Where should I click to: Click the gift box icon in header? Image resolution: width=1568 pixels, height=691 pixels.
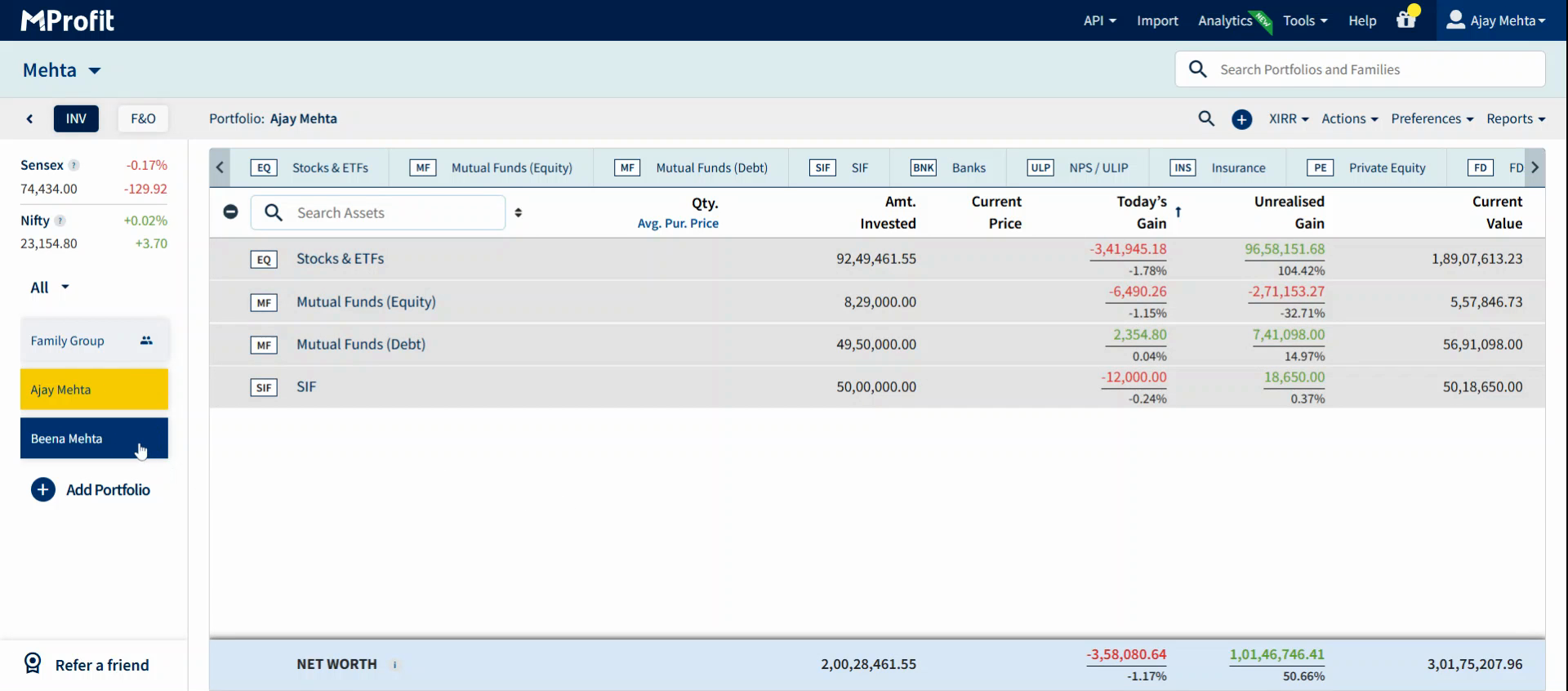click(x=1405, y=20)
